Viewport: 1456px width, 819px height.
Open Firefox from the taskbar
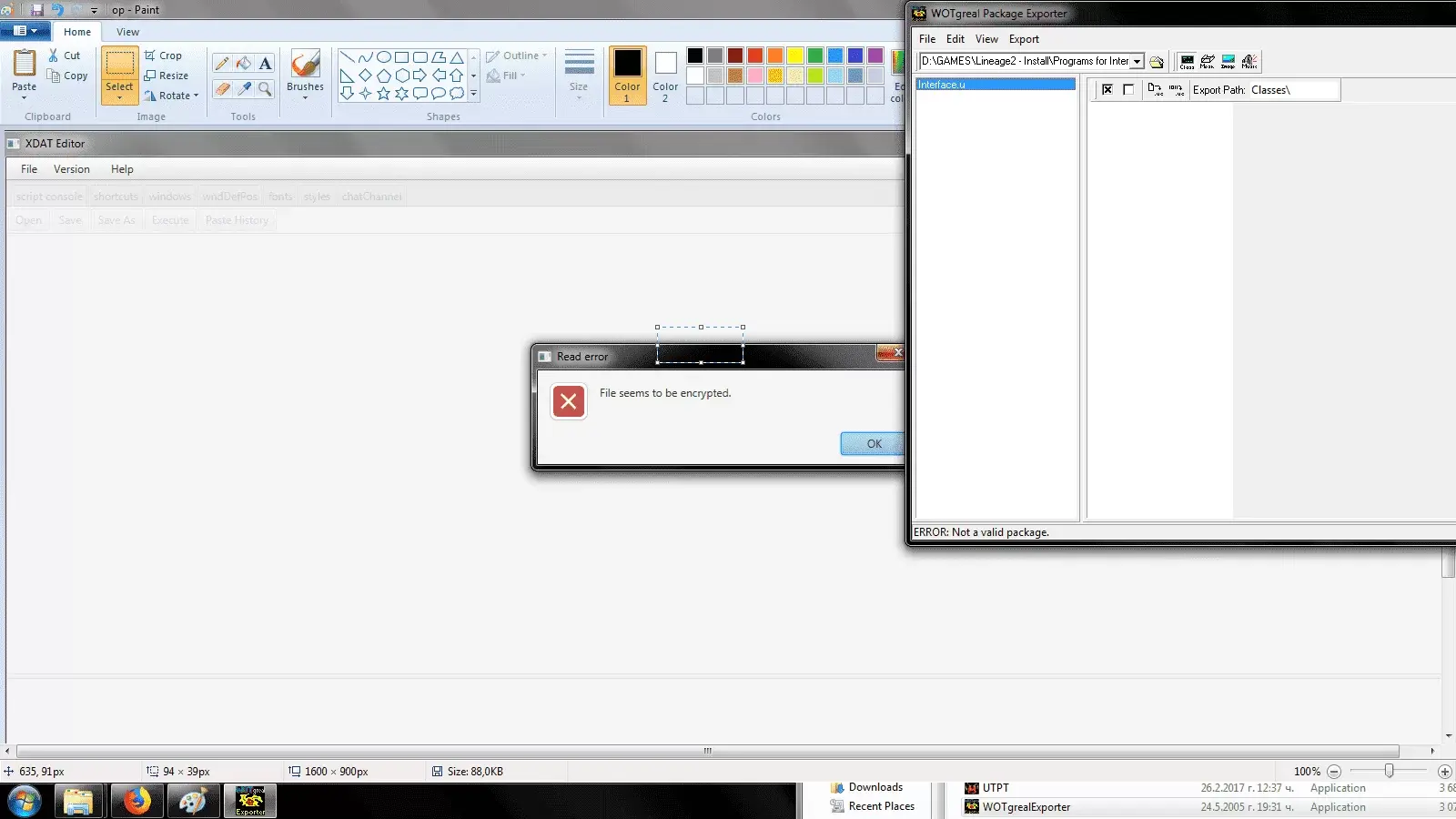coord(137,802)
